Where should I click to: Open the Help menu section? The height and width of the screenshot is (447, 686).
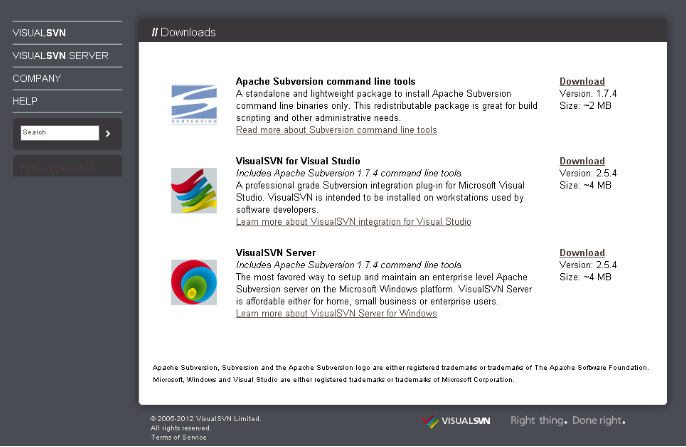[x=25, y=101]
